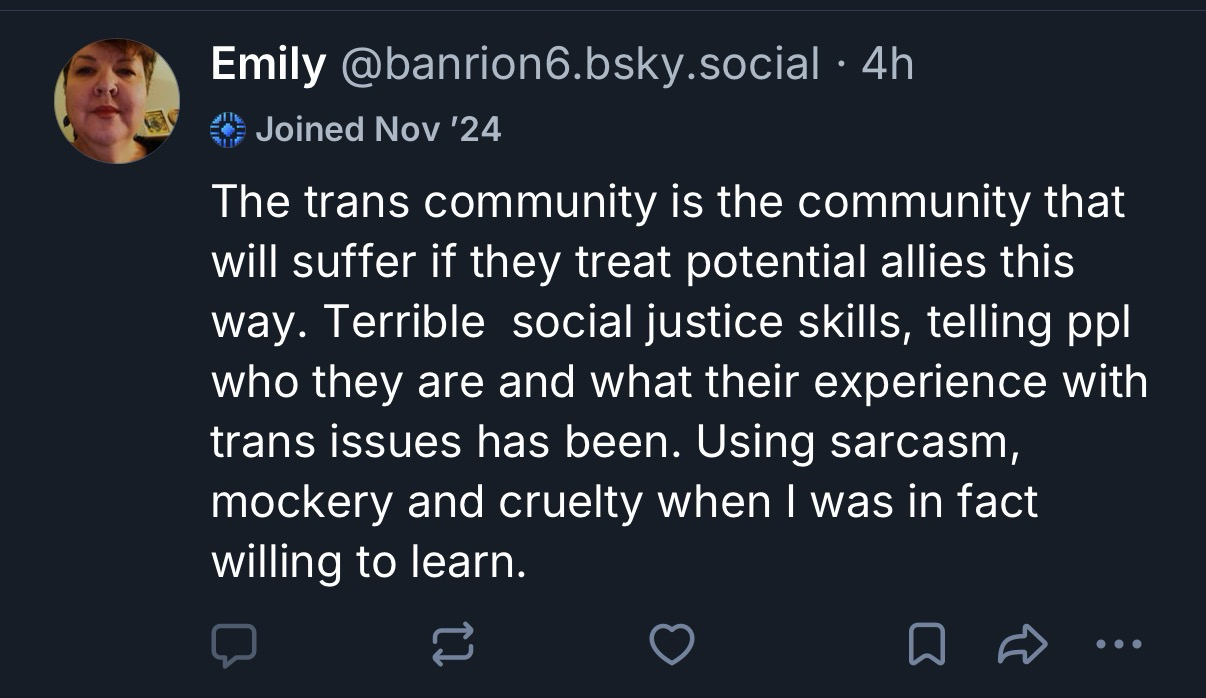This screenshot has height=698, width=1206.
Task: Click the post's first line about trans community
Action: tap(667, 203)
